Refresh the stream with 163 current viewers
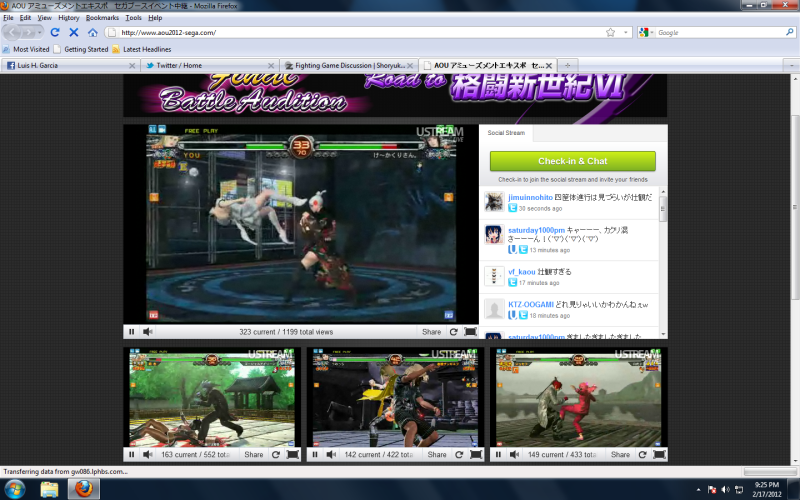 click(276, 454)
